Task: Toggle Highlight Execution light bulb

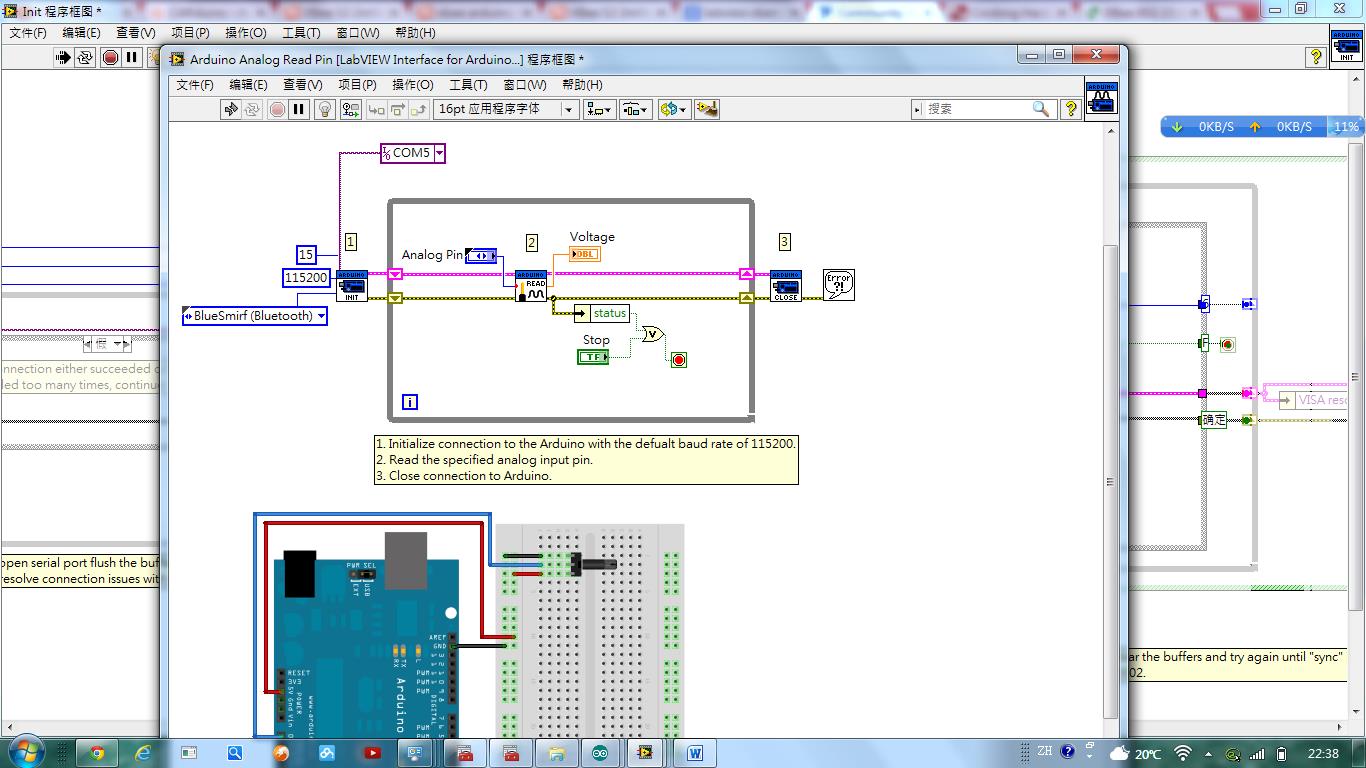Action: (x=325, y=109)
